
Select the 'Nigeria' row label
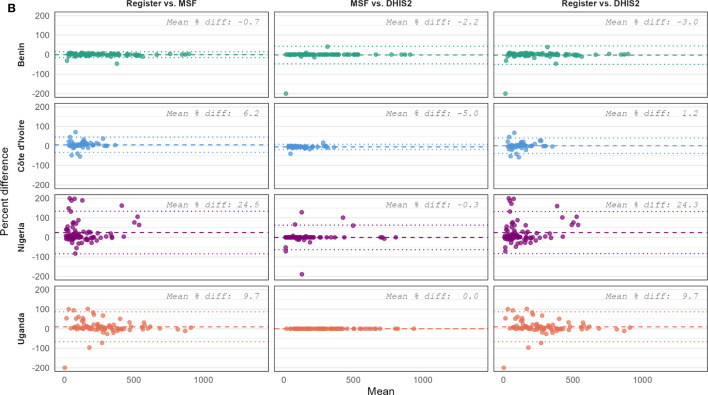click(x=21, y=237)
